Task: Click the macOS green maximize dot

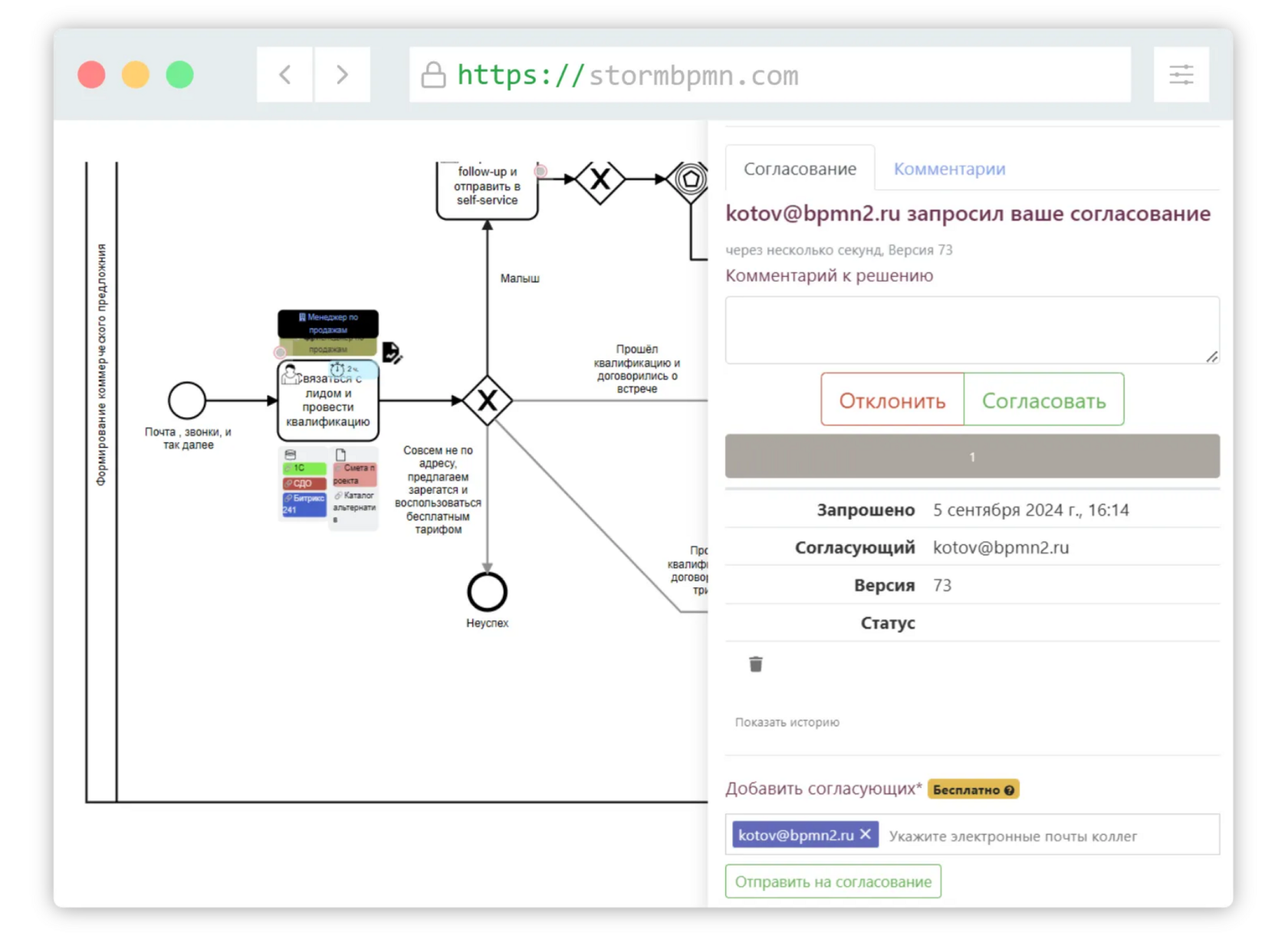Action: 180,74
